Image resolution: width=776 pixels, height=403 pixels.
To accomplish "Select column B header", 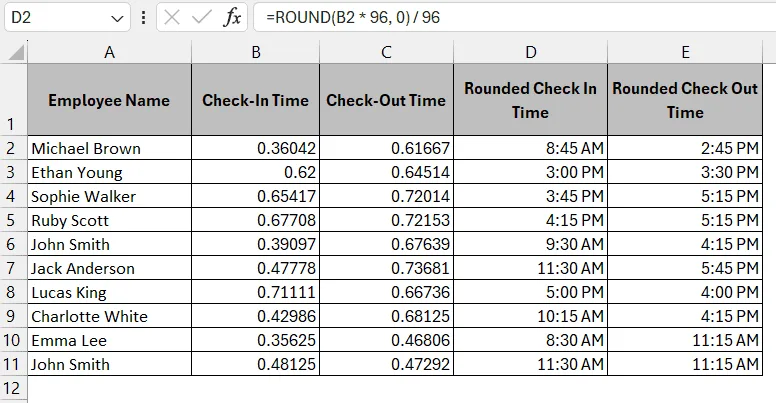I will click(255, 52).
